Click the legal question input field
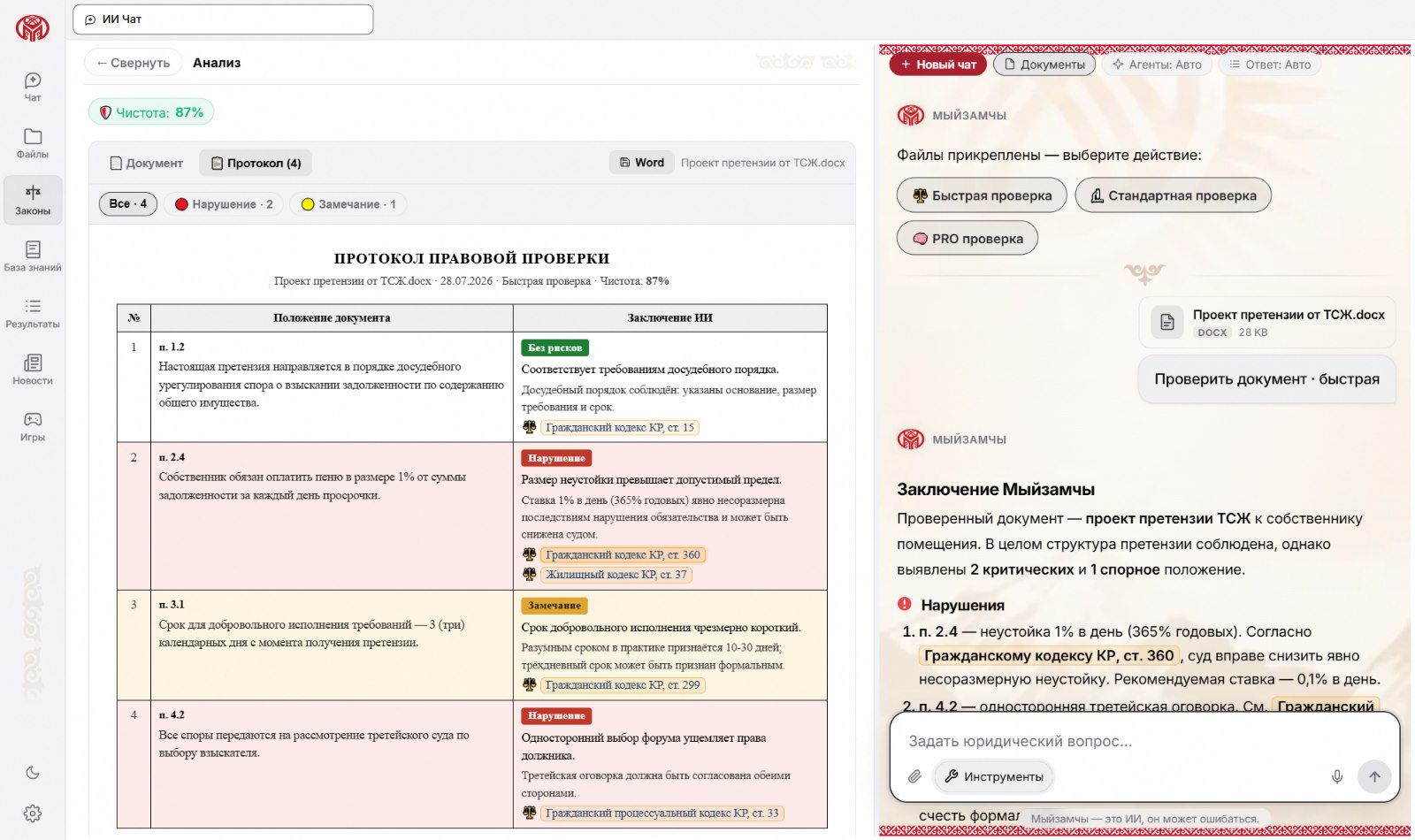 tap(1144, 741)
